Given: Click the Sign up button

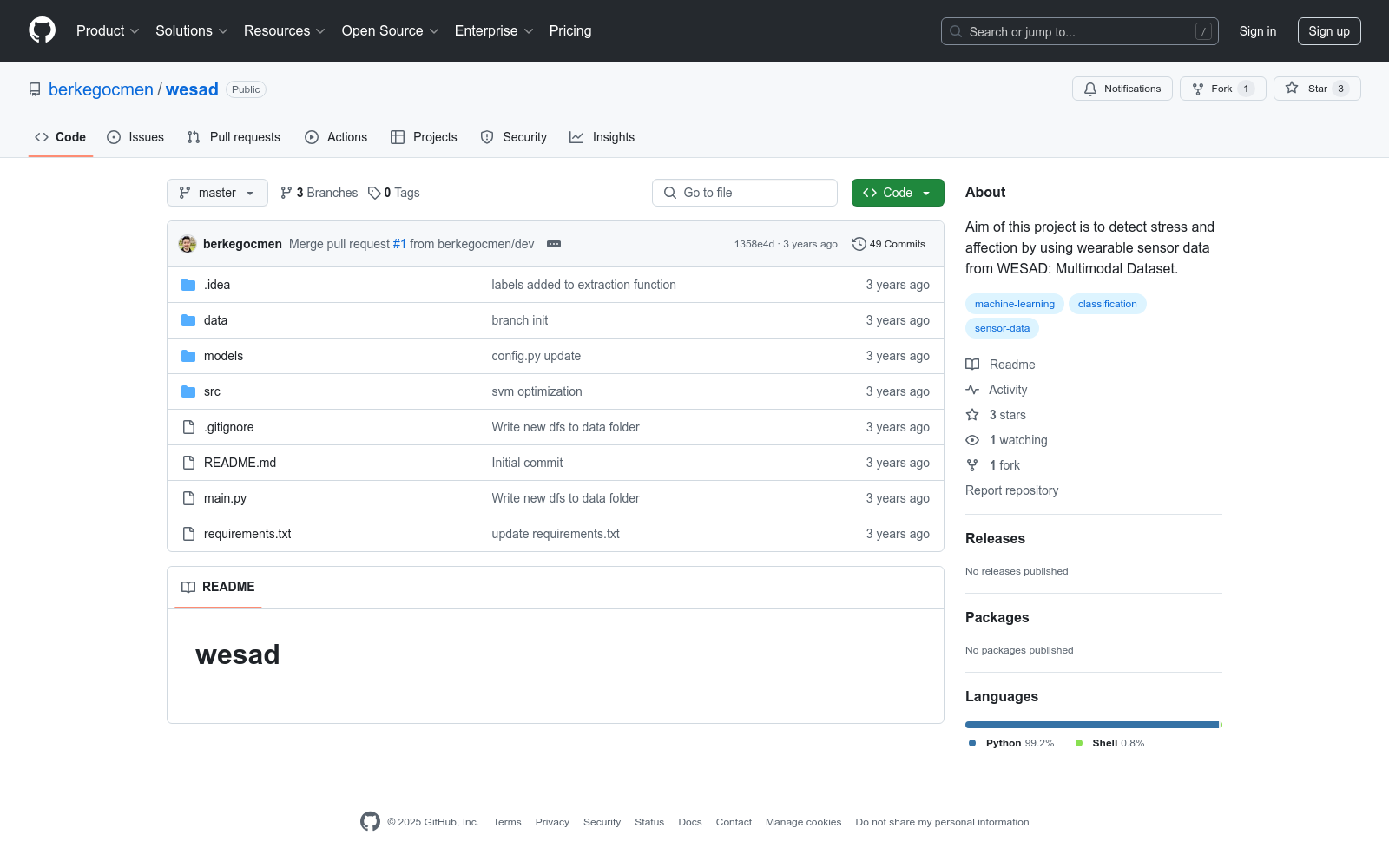Looking at the screenshot, I should pos(1329,31).
